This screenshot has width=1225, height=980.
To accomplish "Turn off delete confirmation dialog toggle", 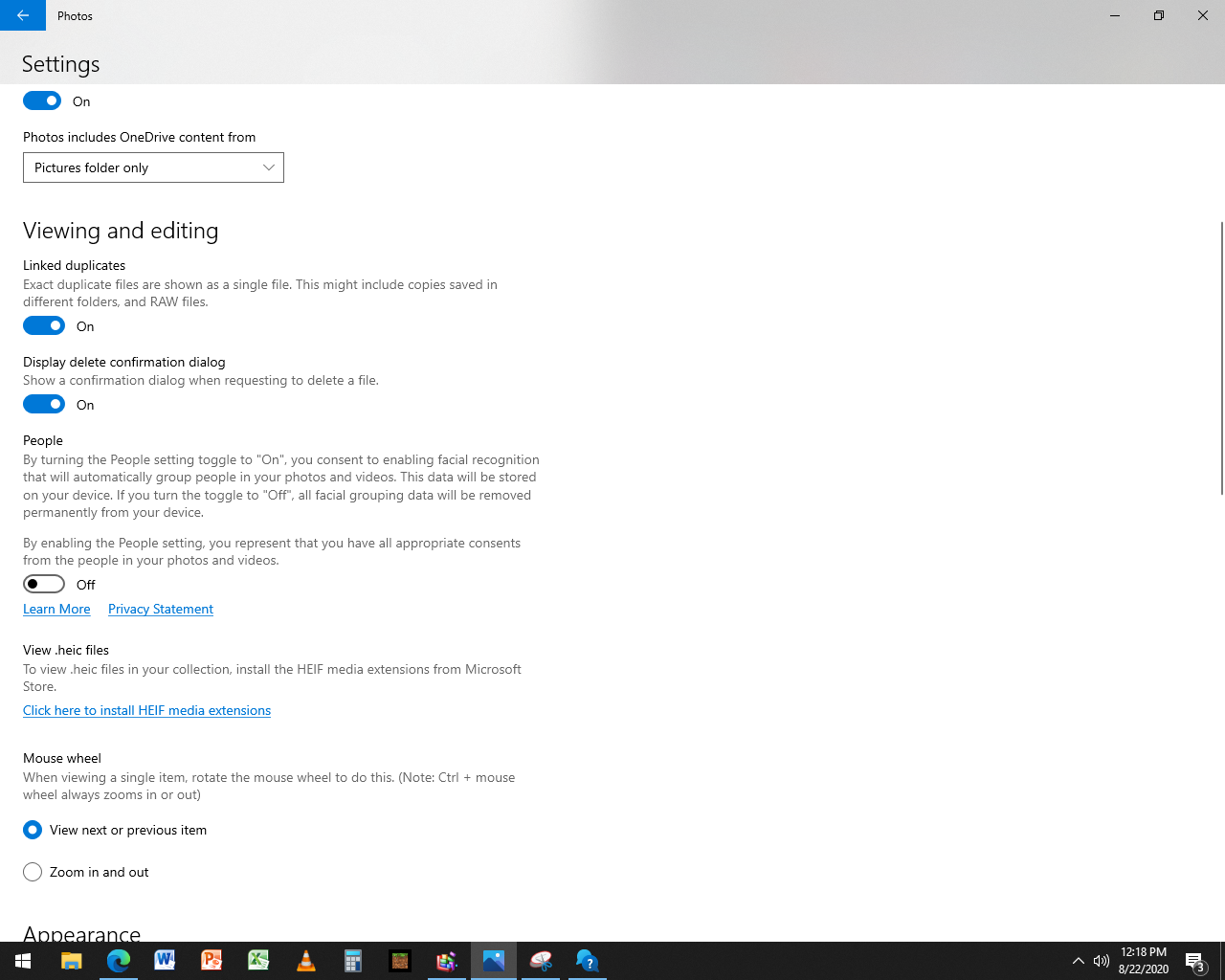I will click(x=44, y=404).
